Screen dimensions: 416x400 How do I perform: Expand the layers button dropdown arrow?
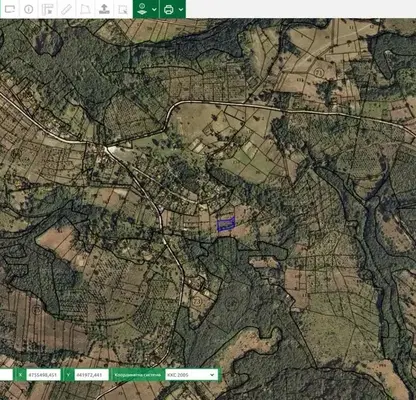154,9
